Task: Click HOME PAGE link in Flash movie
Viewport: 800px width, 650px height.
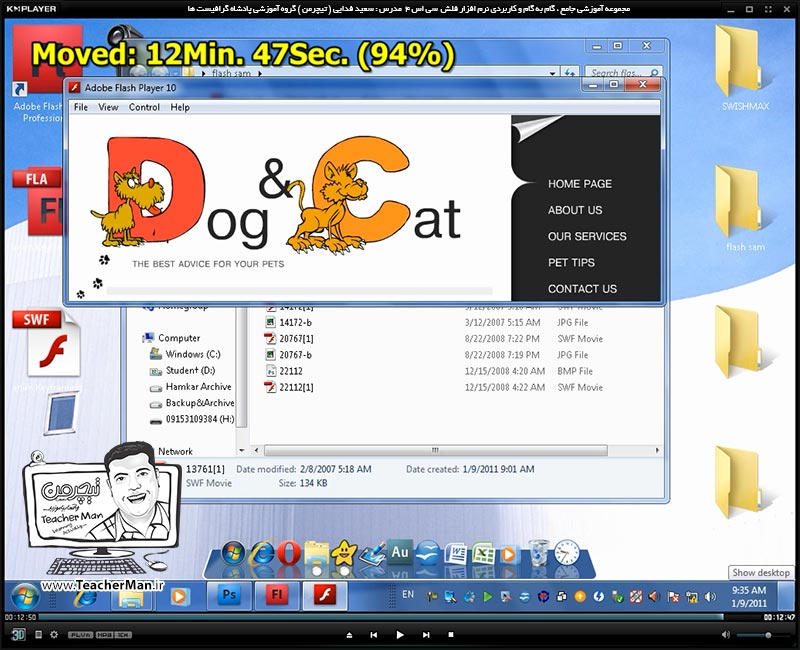Action: coord(580,184)
